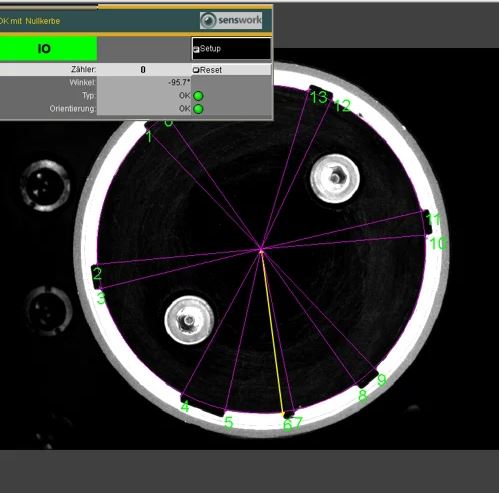
Task: Click the Orientierung label
Action: [72, 109]
